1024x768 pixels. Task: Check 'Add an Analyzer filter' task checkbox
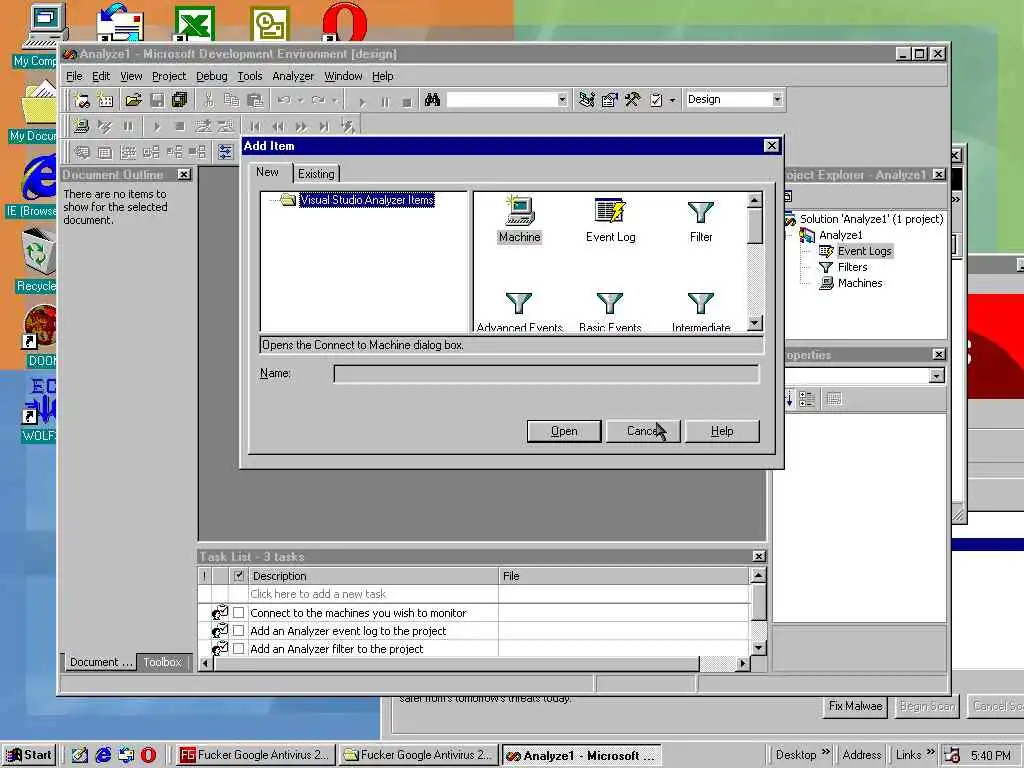click(x=238, y=648)
